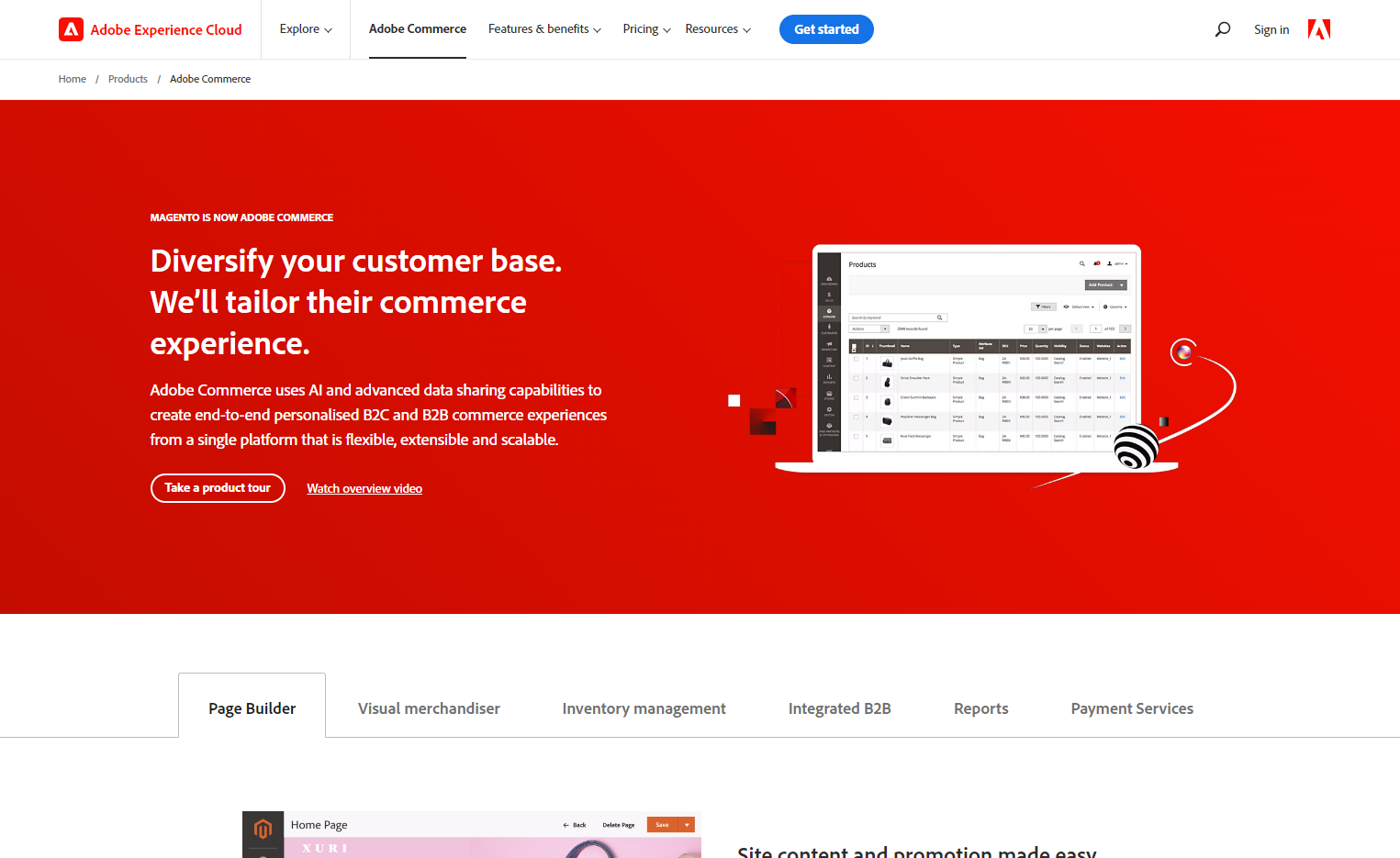Go to Home in the breadcrumb
The width and height of the screenshot is (1400, 858).
coord(73,79)
